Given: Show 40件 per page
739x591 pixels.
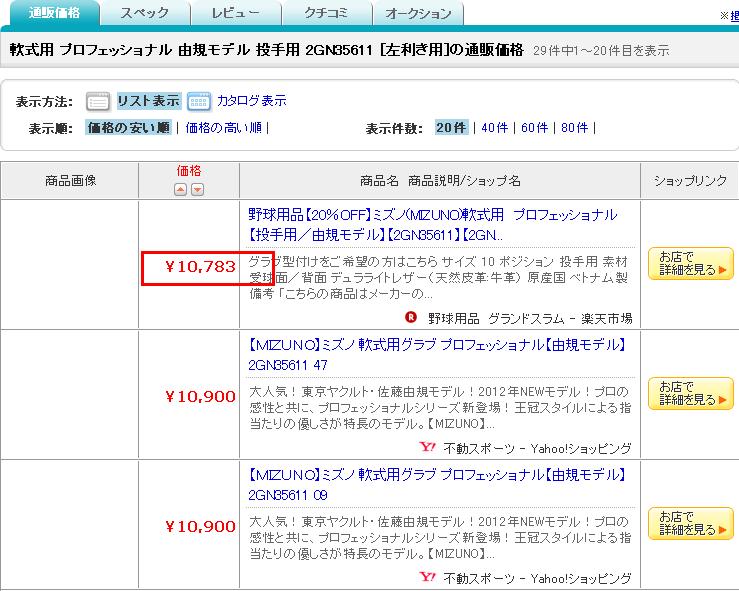Looking at the screenshot, I should [x=494, y=127].
